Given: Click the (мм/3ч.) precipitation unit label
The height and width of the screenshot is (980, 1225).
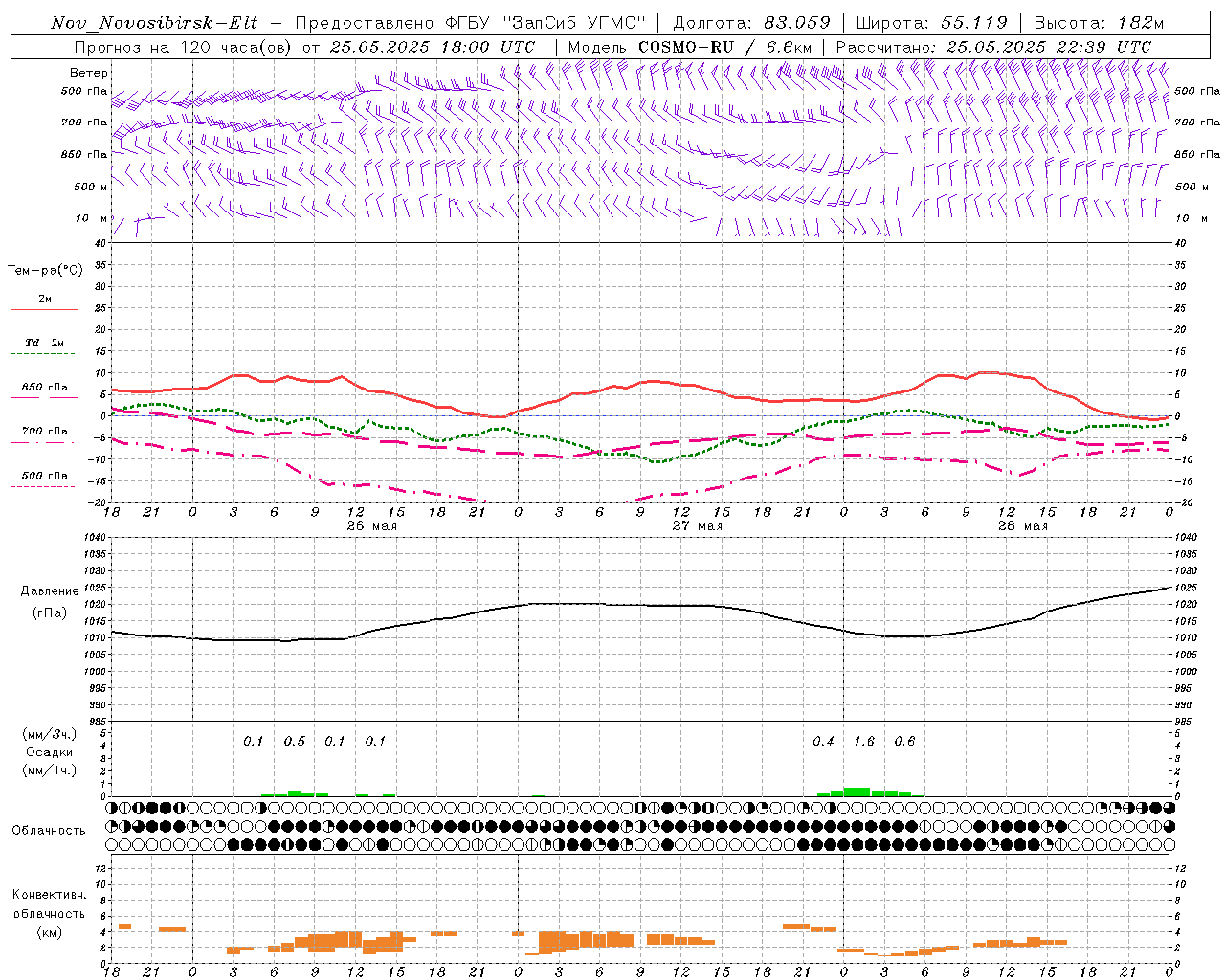Looking at the screenshot, I should point(49,734).
